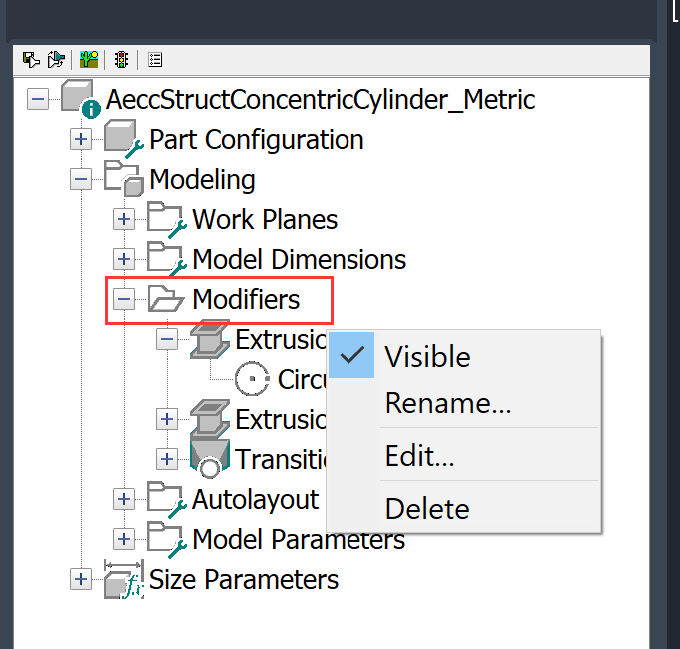This screenshot has height=649, width=680.
Task: Select the Transition modifier label
Action: coord(281,459)
